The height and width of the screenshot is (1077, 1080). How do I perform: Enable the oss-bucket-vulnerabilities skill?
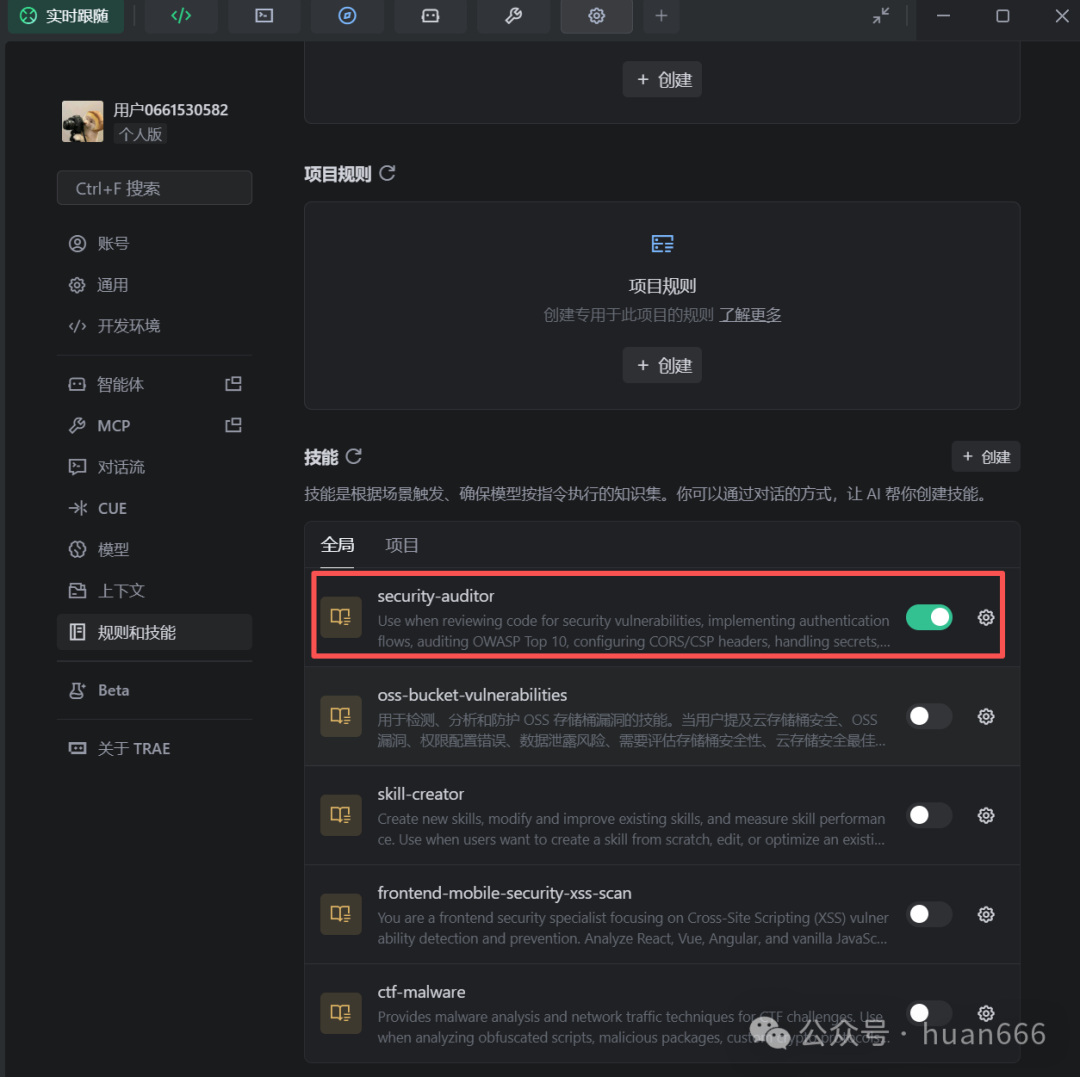pos(929,716)
